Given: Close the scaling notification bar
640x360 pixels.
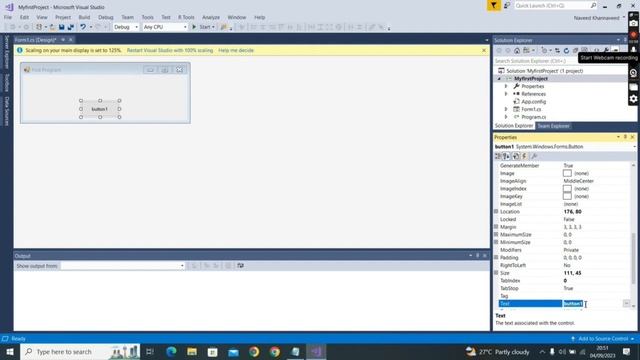Looking at the screenshot, I should click(484, 50).
